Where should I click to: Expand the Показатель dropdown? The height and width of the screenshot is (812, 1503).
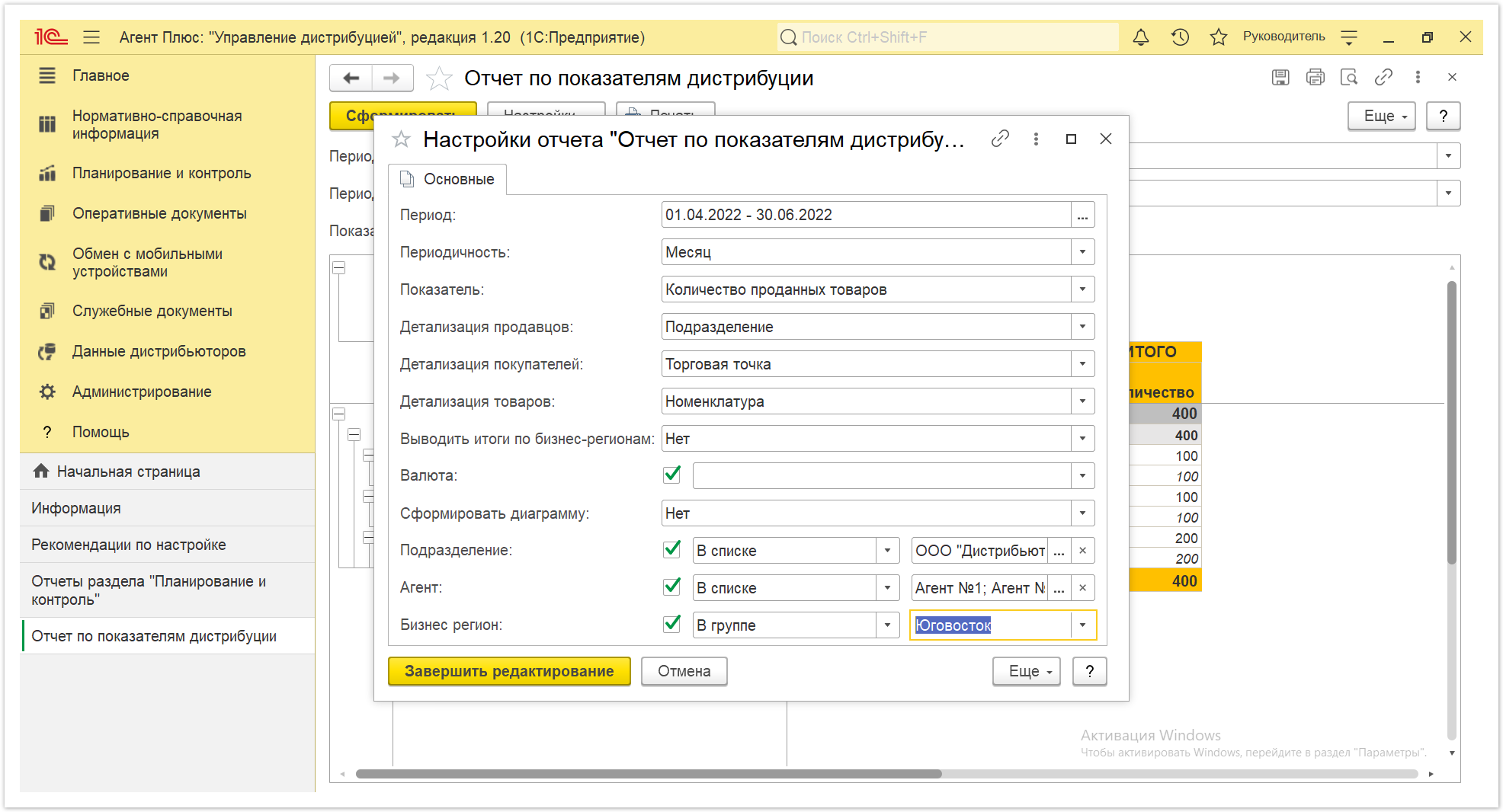[1082, 289]
